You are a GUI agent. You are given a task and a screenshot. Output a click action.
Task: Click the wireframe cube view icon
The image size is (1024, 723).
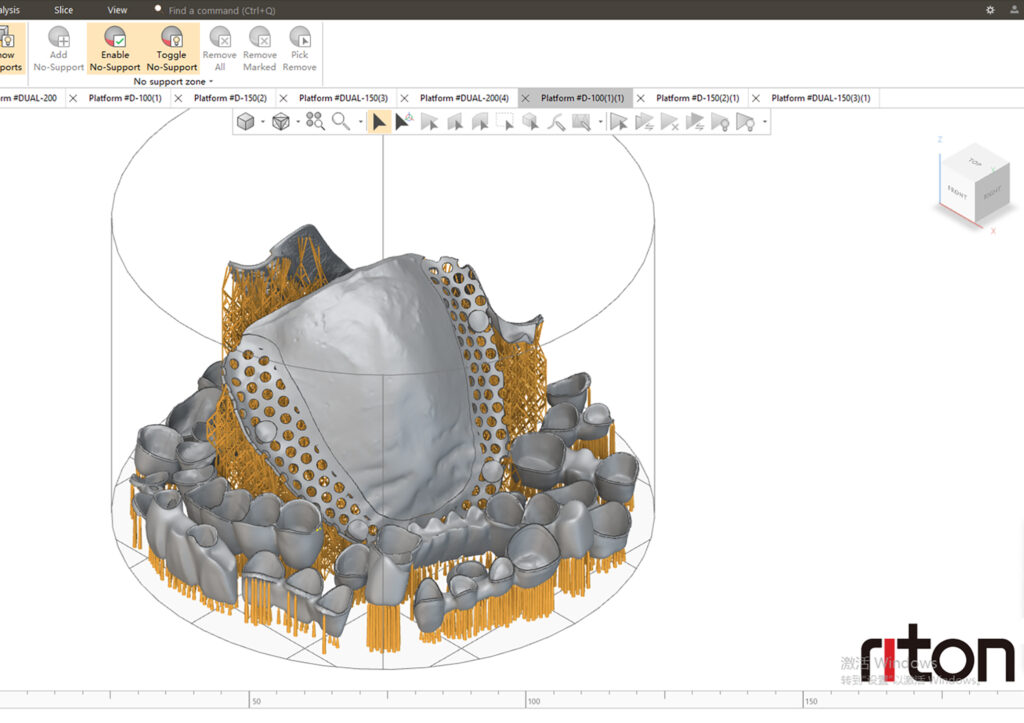pyautogui.click(x=281, y=121)
